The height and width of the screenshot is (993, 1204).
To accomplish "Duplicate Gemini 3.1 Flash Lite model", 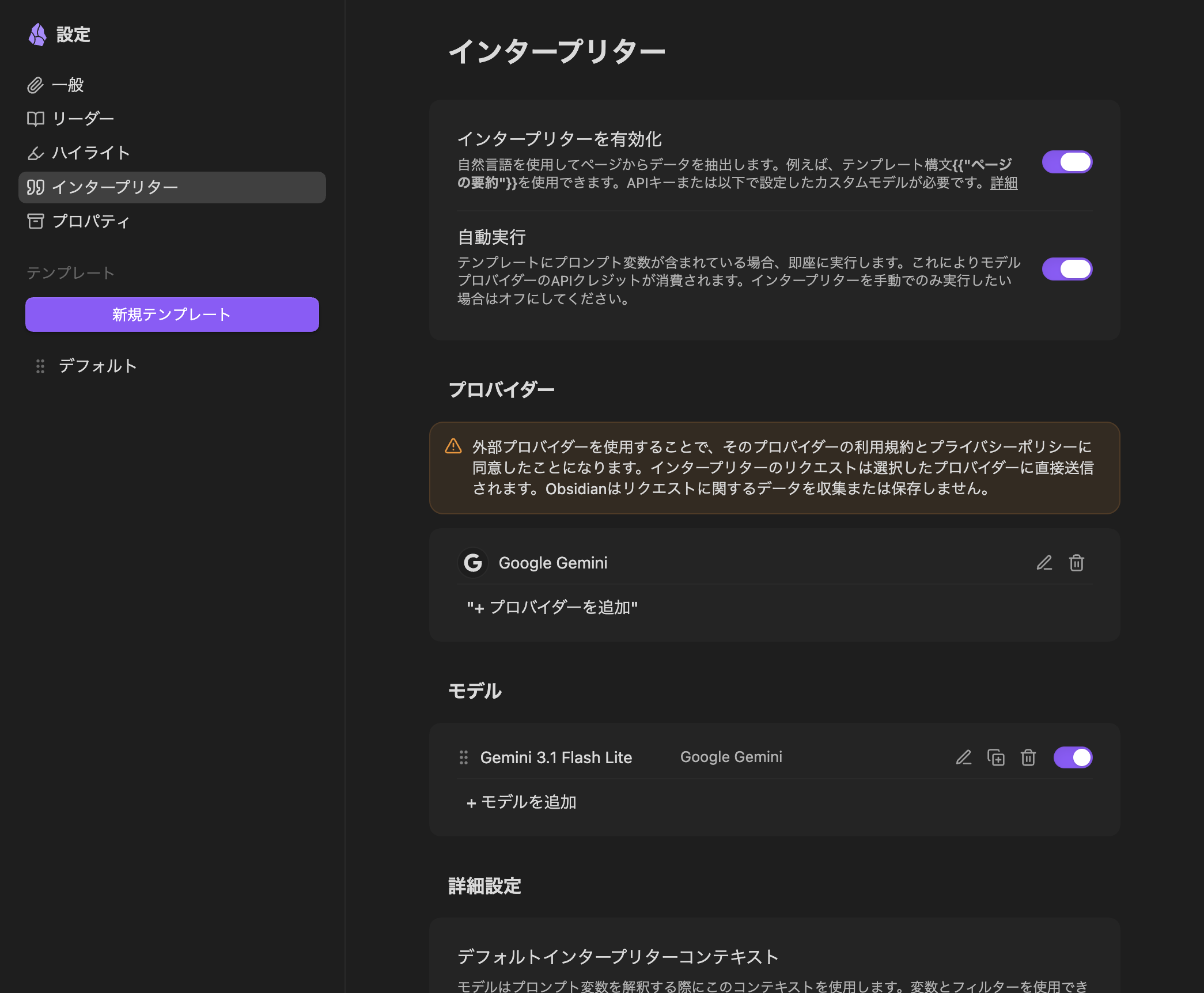I will click(996, 757).
